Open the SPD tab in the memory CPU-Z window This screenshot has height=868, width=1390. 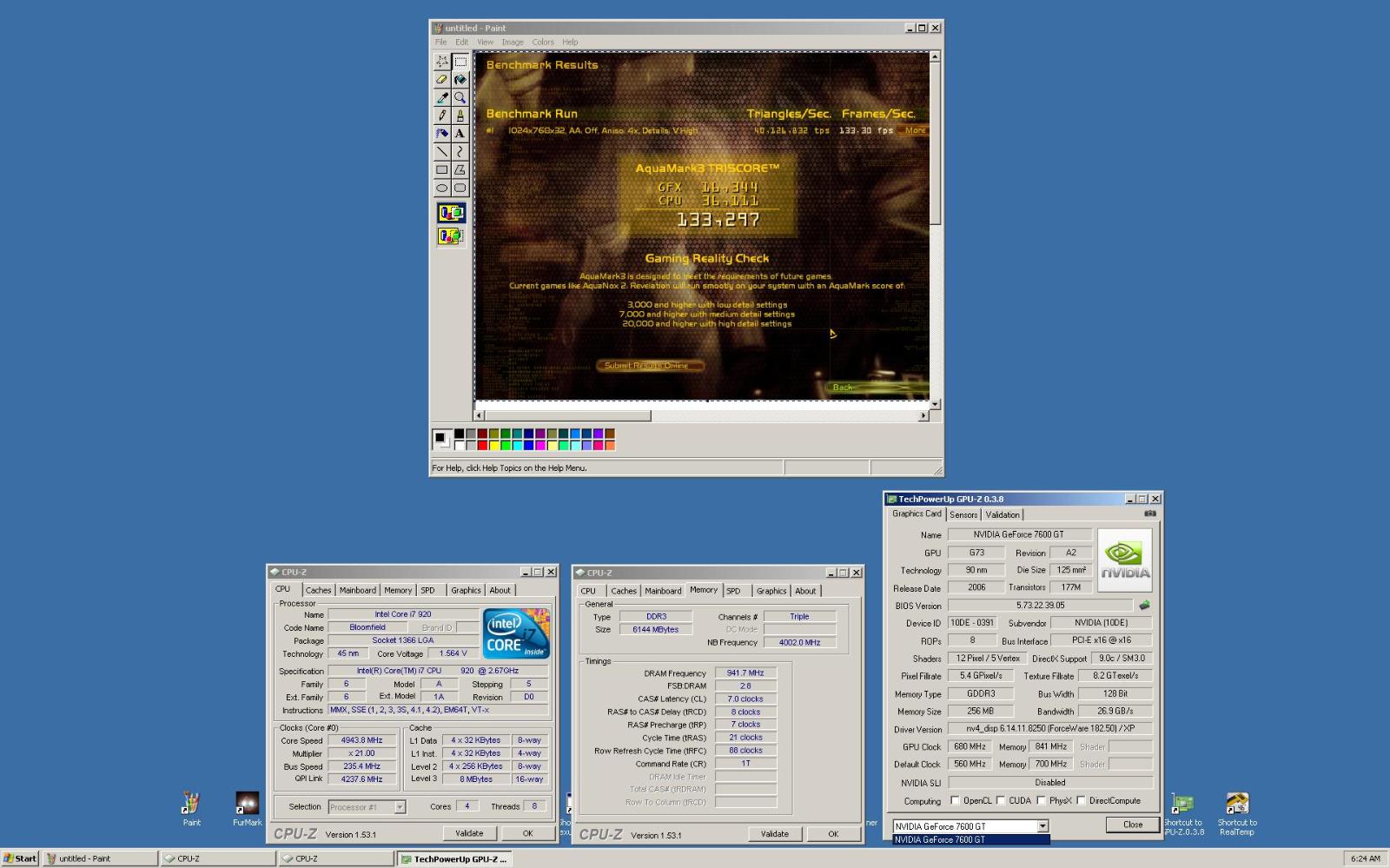click(734, 591)
